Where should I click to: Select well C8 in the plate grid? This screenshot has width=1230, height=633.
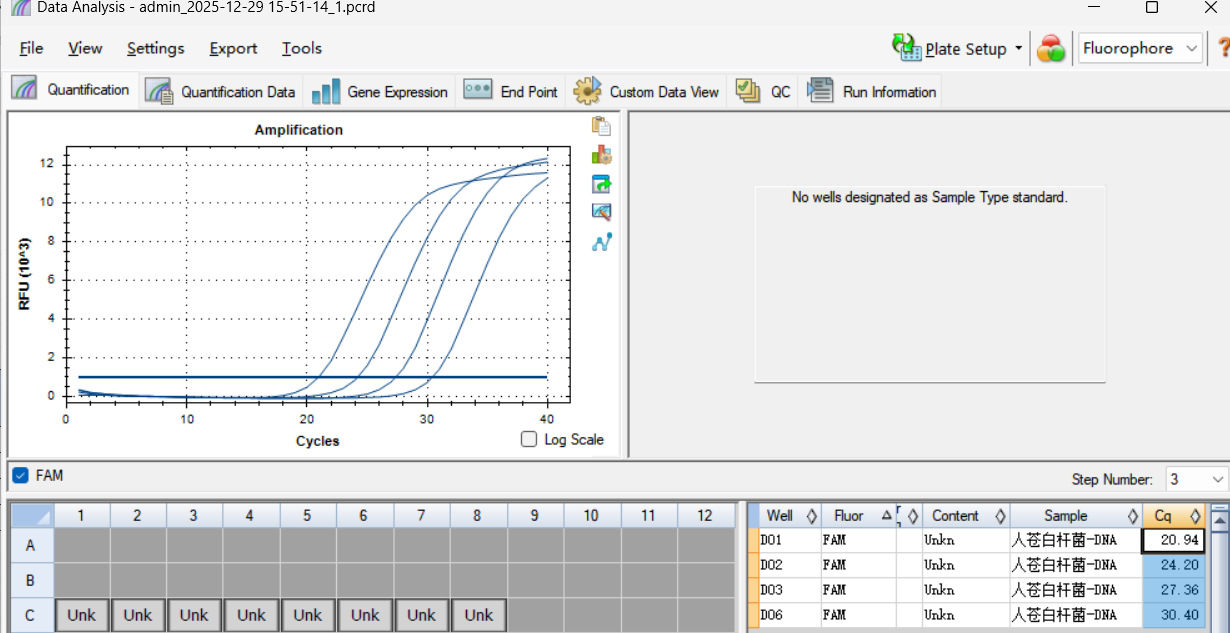click(478, 615)
